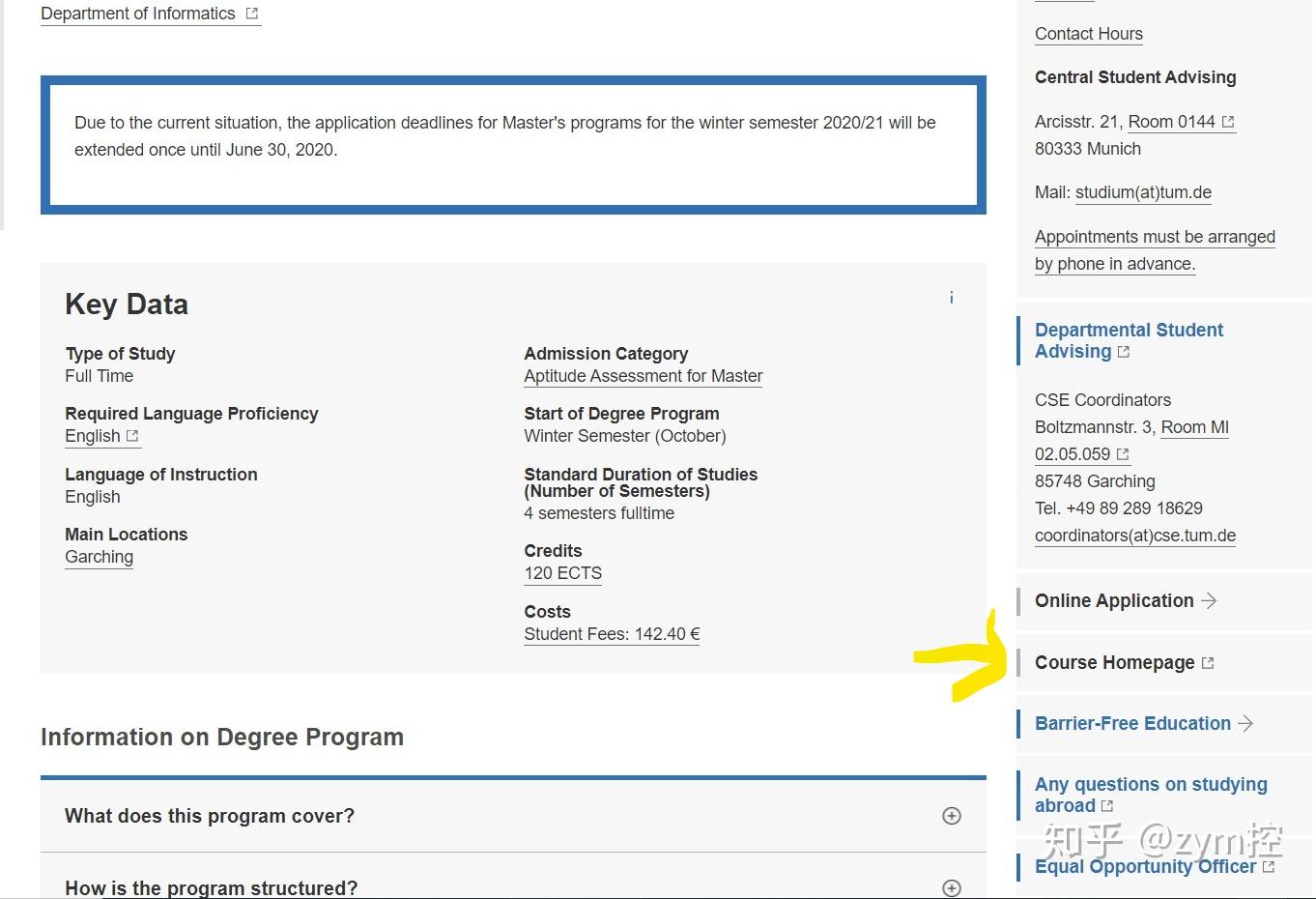
Task: Expand "What does this program cover?" plus icon
Action: [952, 816]
